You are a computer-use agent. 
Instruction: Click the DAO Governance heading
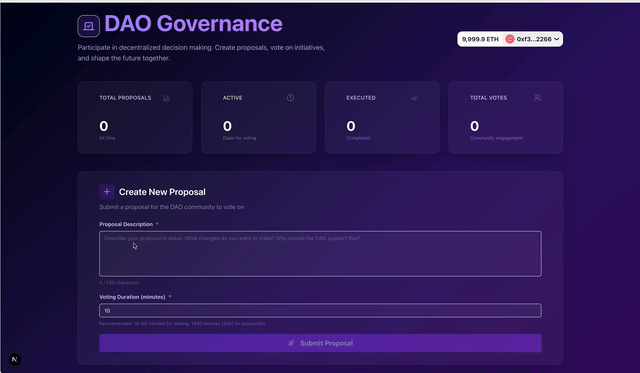point(193,24)
